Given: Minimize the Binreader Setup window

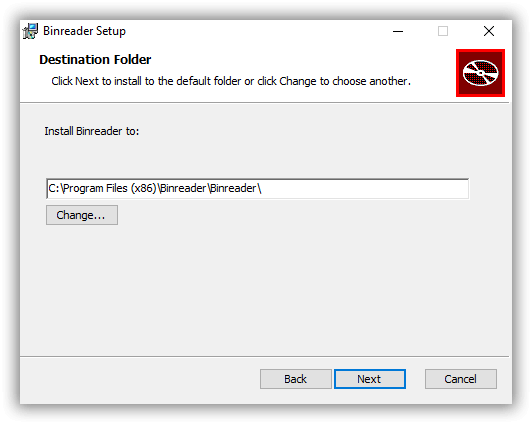Looking at the screenshot, I should [398, 31].
